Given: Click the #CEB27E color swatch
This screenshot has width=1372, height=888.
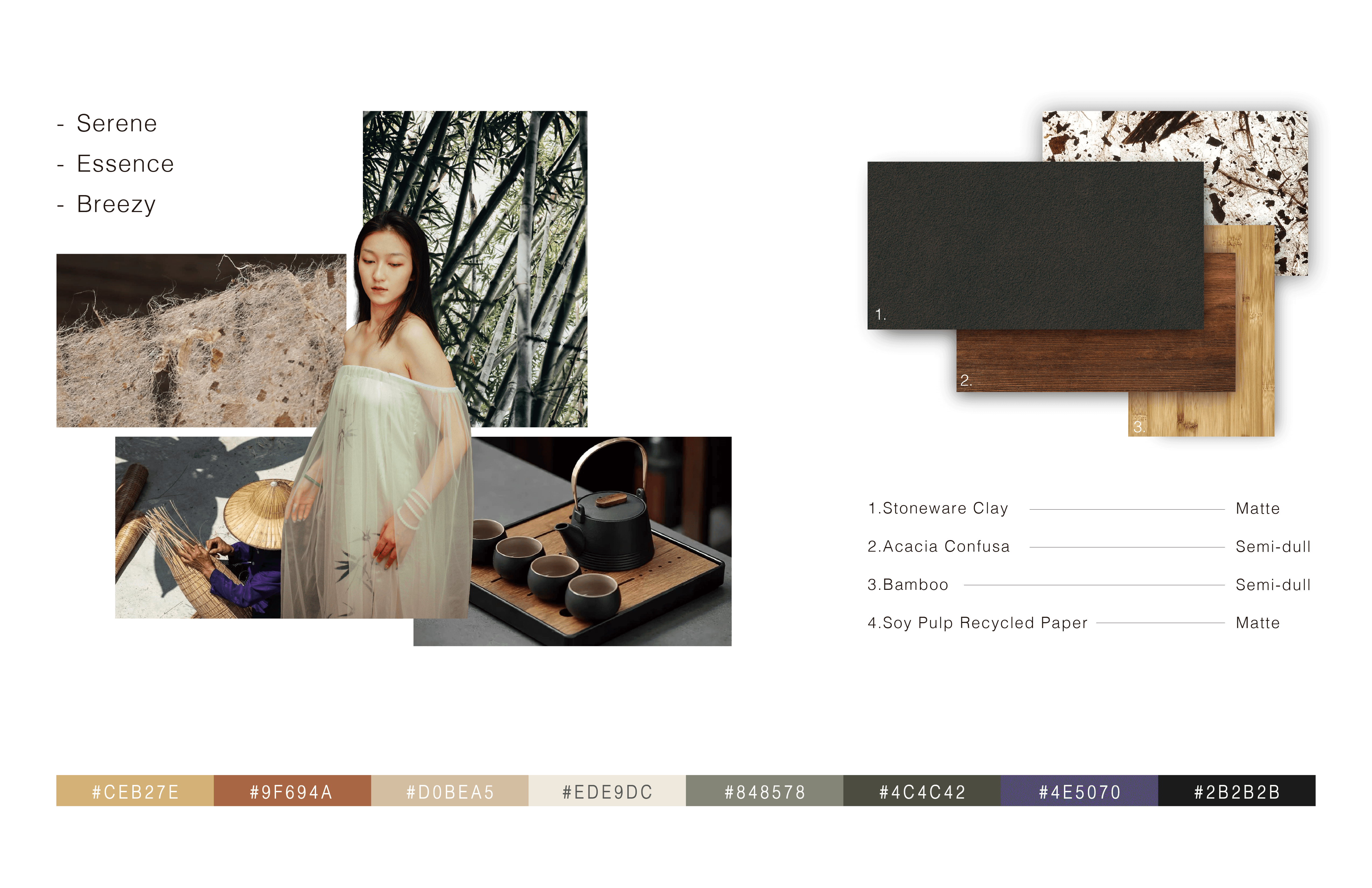Looking at the screenshot, I should (135, 791).
